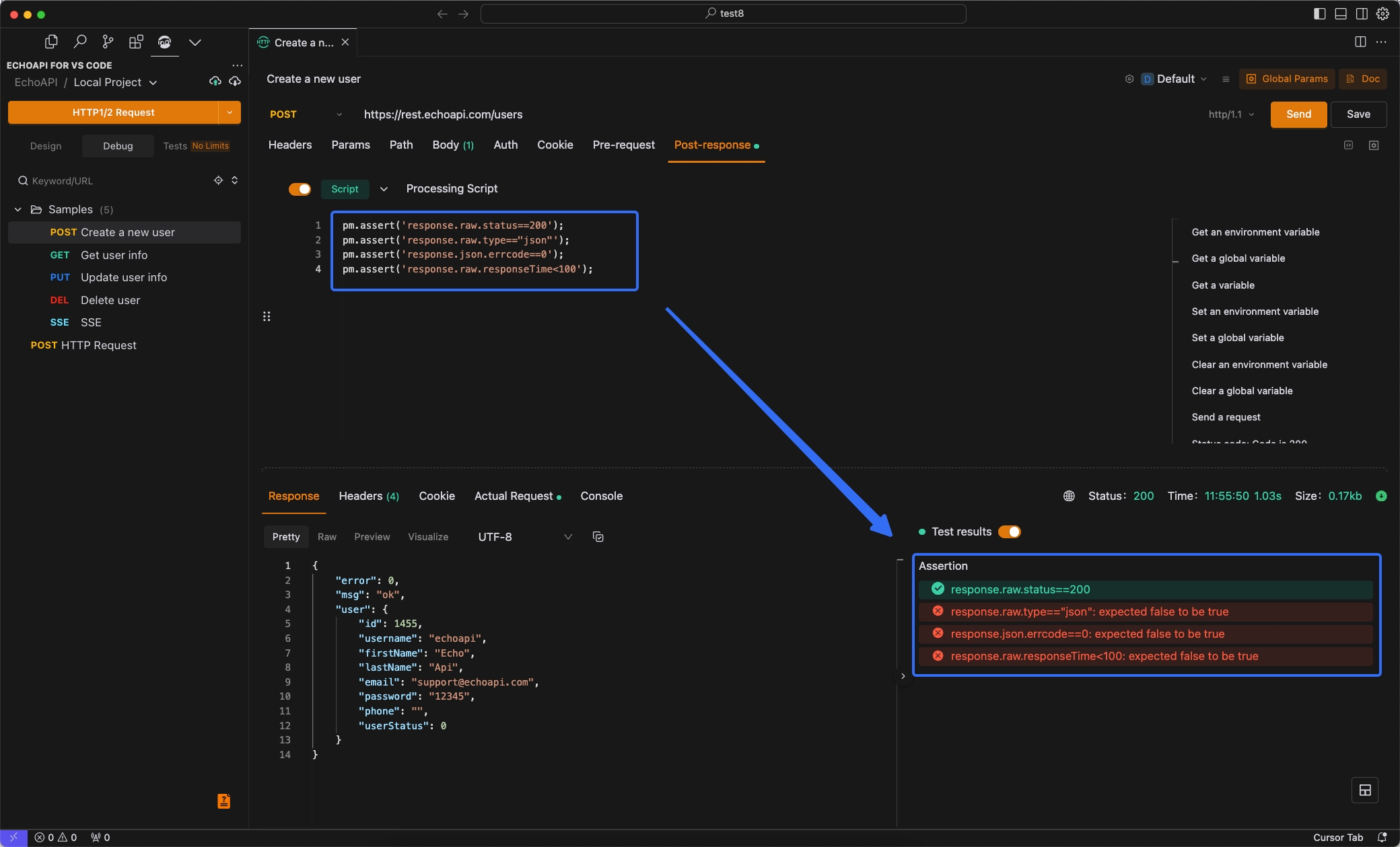Click the green status indicator after Size
This screenshot has width=1400, height=847.
click(1381, 496)
